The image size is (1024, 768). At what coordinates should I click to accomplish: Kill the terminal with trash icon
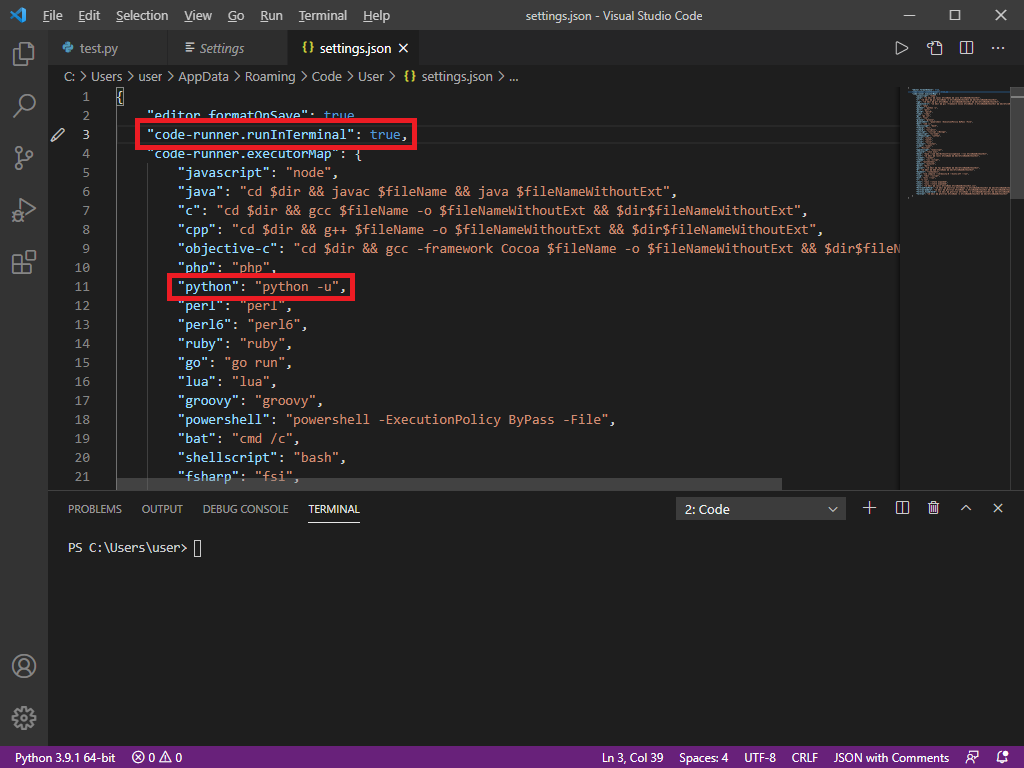[x=933, y=508]
